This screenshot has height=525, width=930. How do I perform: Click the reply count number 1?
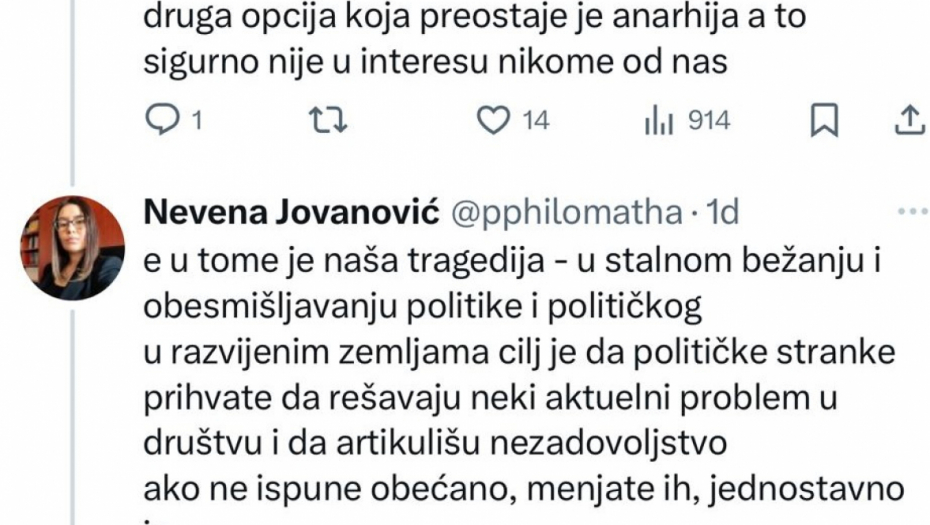tap(197, 122)
